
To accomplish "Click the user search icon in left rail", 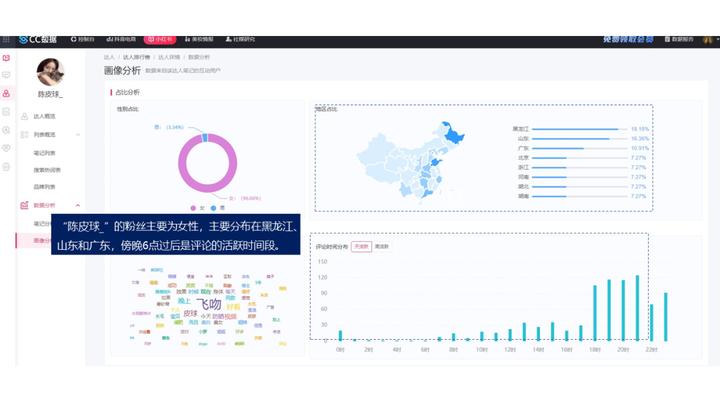I will point(6,130).
